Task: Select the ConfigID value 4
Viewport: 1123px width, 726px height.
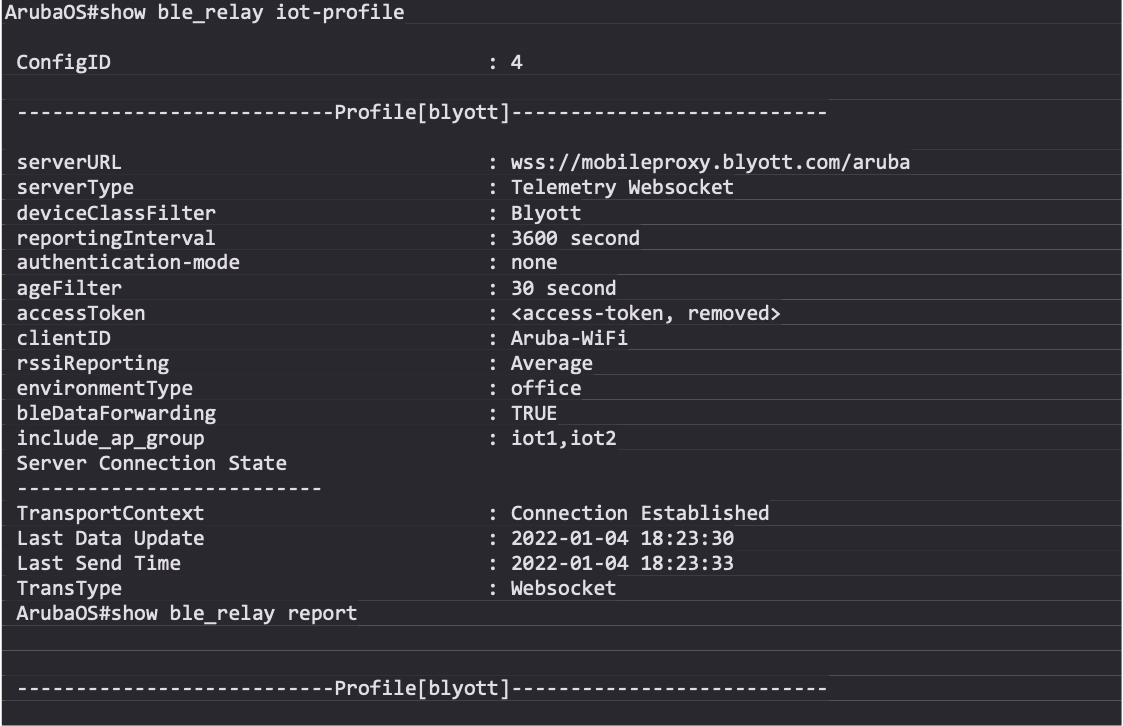Action: (x=516, y=62)
